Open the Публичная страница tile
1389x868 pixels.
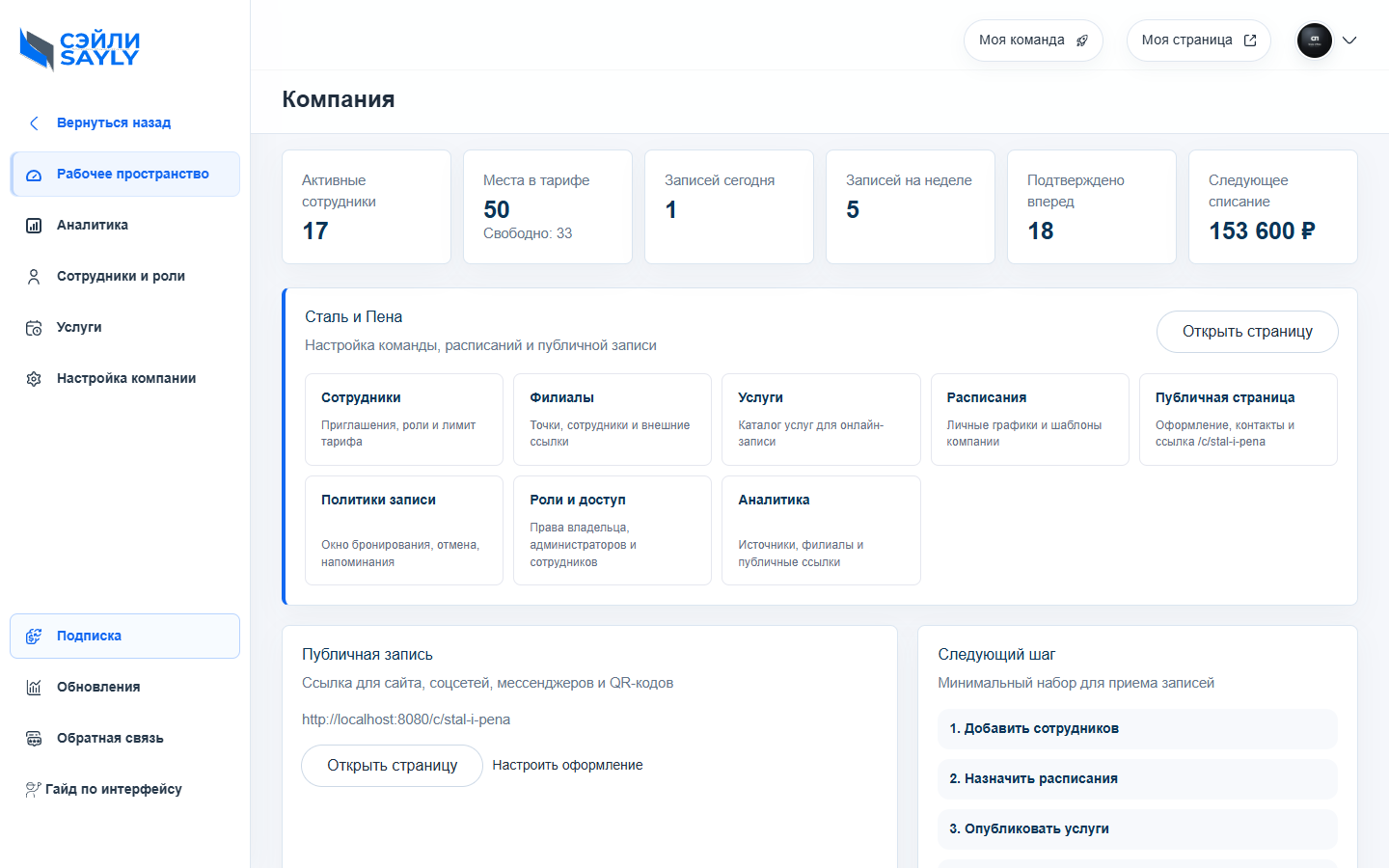point(1239,420)
